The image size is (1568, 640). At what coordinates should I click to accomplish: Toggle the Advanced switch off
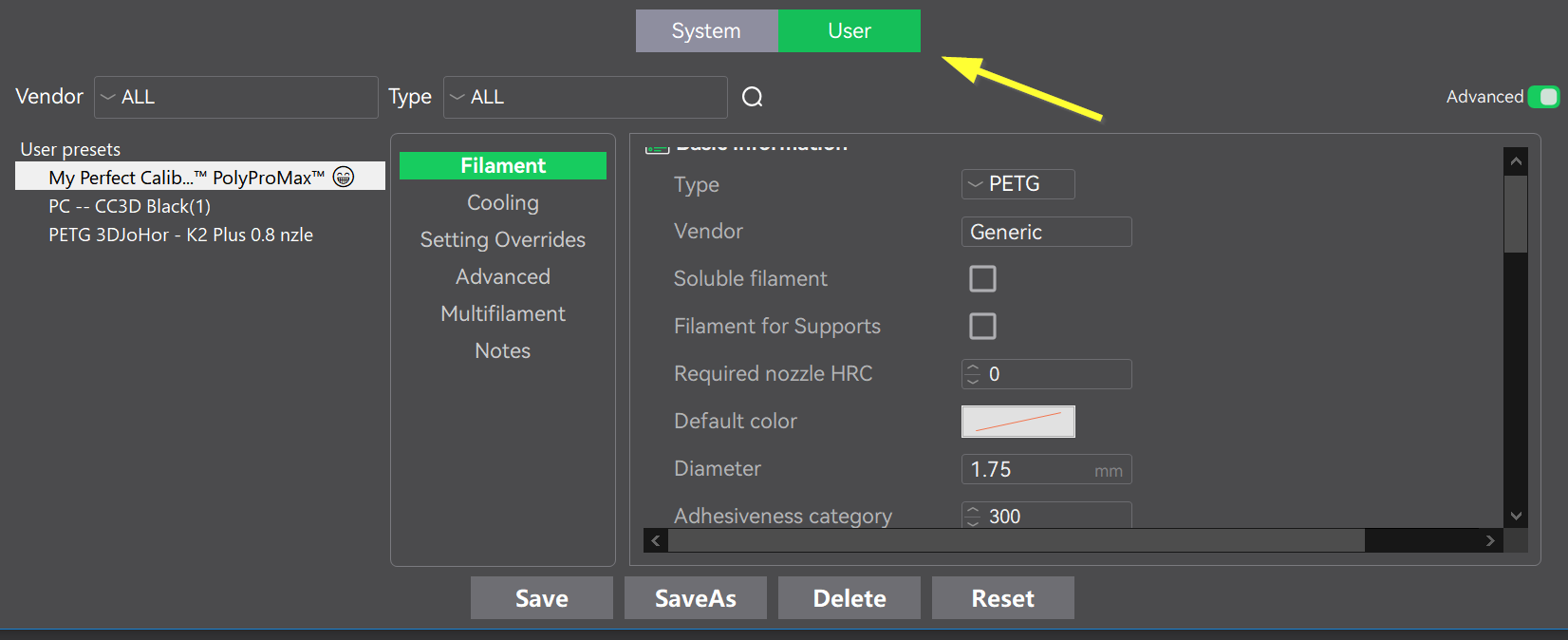(1543, 97)
